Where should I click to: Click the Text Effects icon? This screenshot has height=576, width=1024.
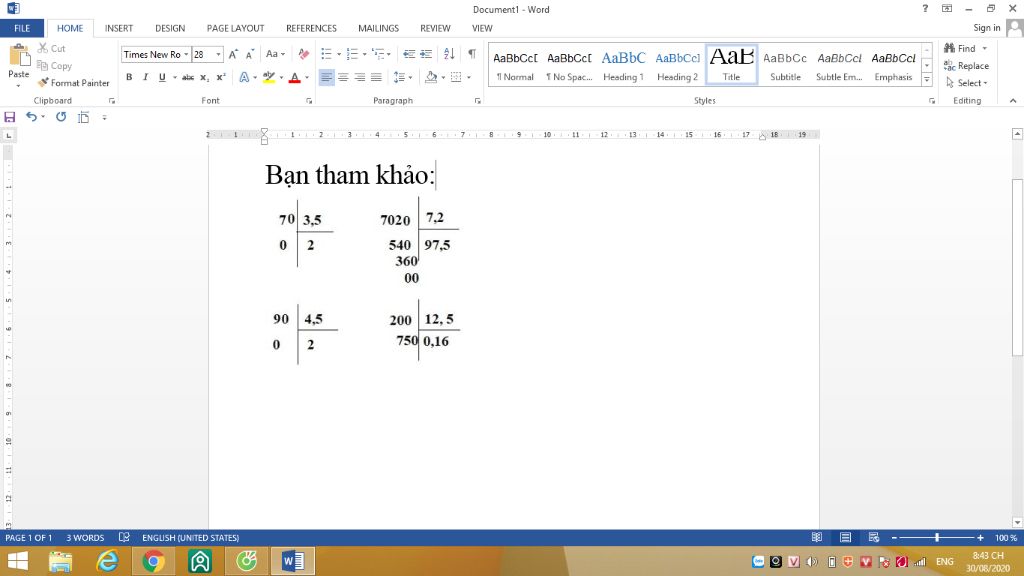point(244,77)
